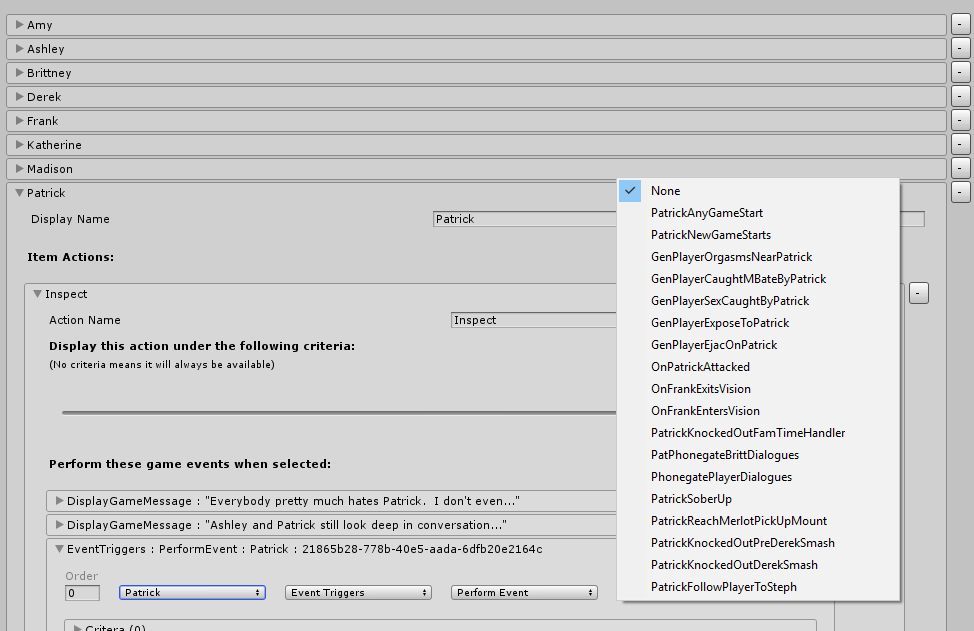974x631 pixels.
Task: Click the Display Name text field
Action: [x=525, y=219]
